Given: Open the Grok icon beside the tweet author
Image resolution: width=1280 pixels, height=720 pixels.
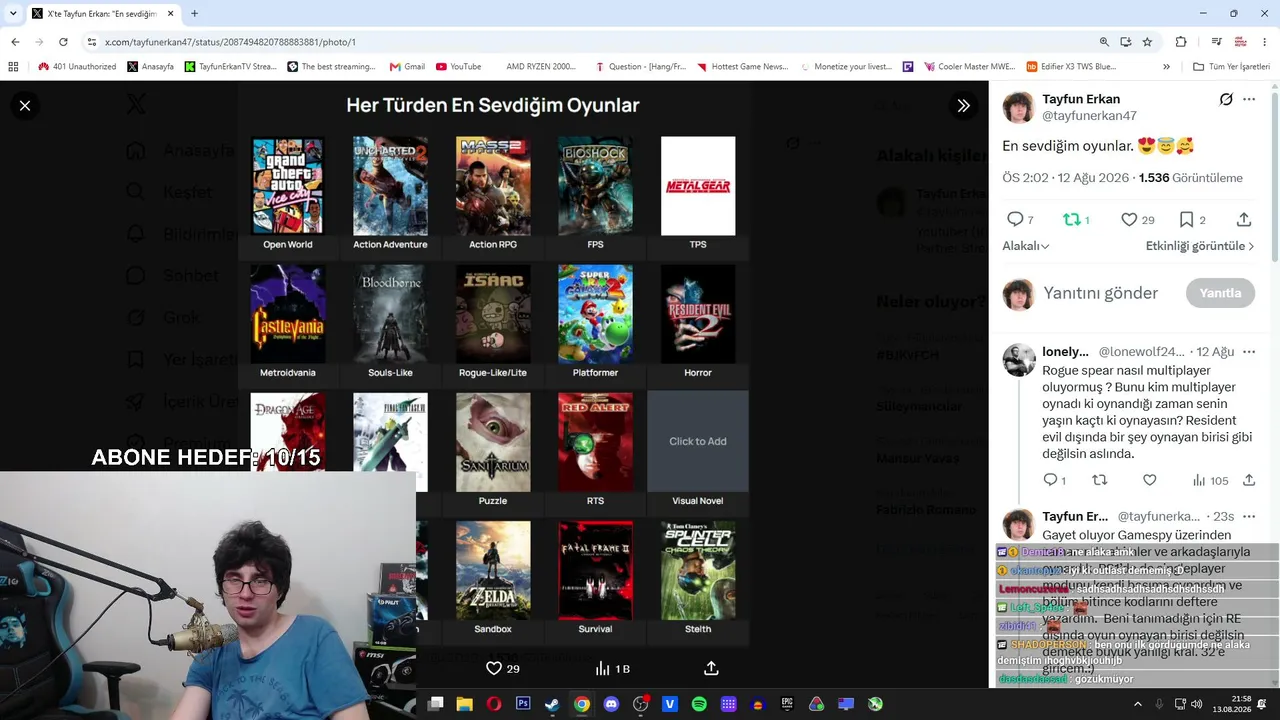Looking at the screenshot, I should 1226,99.
